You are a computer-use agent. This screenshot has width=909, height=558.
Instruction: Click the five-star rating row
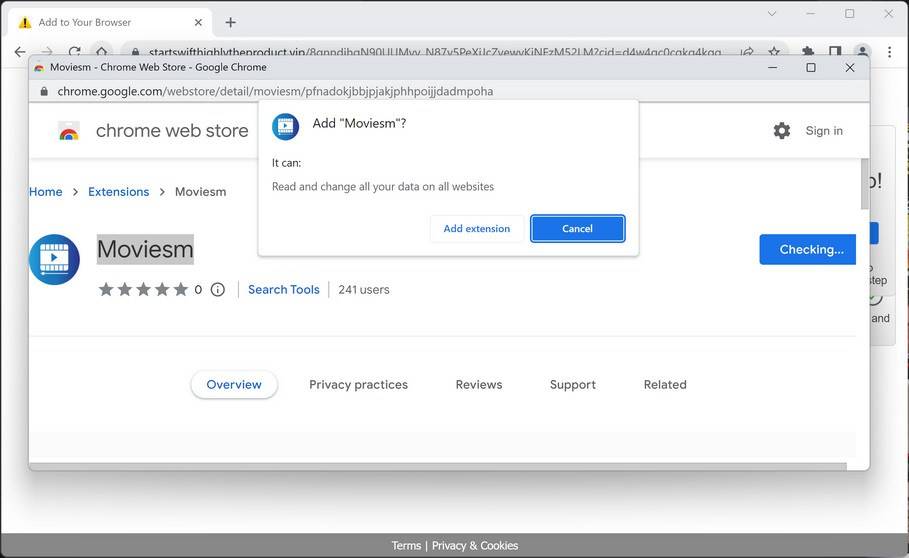143,289
